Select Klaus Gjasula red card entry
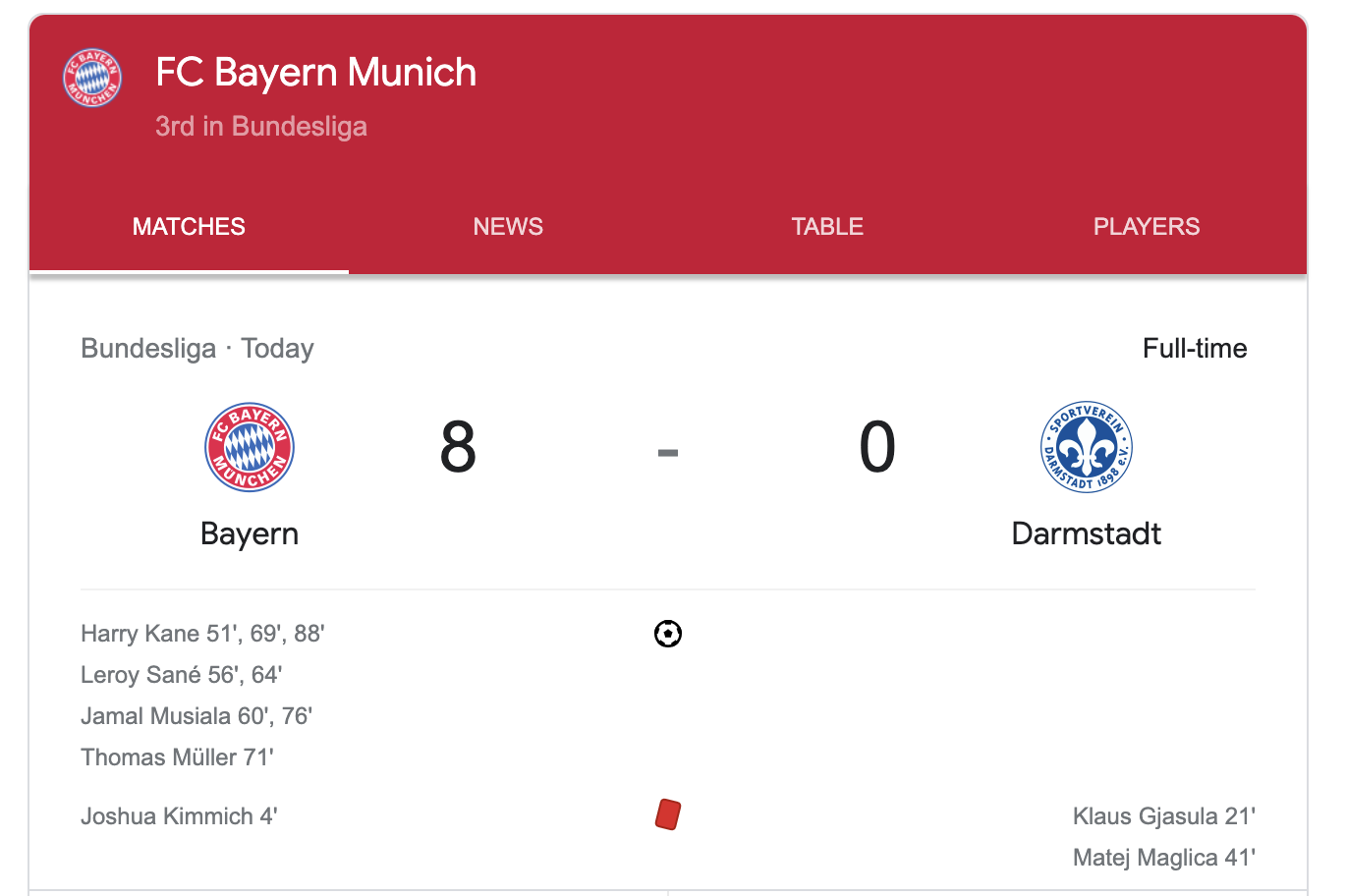The height and width of the screenshot is (896, 1346). (1164, 816)
